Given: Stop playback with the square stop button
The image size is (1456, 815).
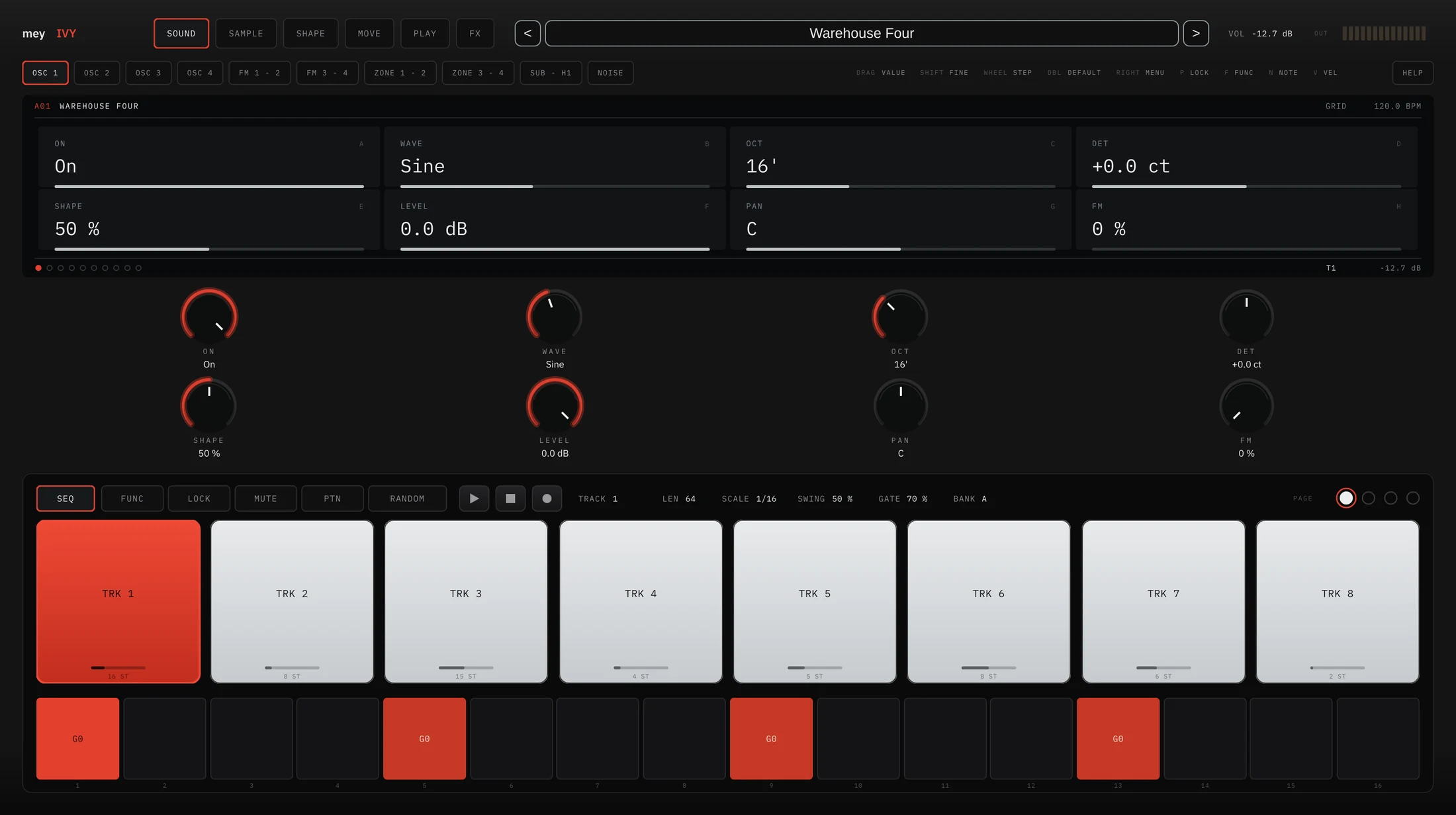Looking at the screenshot, I should point(510,499).
